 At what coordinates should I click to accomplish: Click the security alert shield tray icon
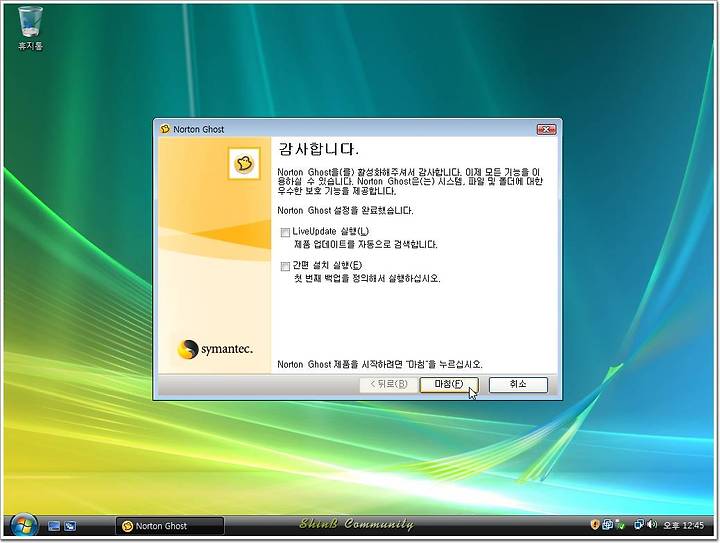point(595,524)
